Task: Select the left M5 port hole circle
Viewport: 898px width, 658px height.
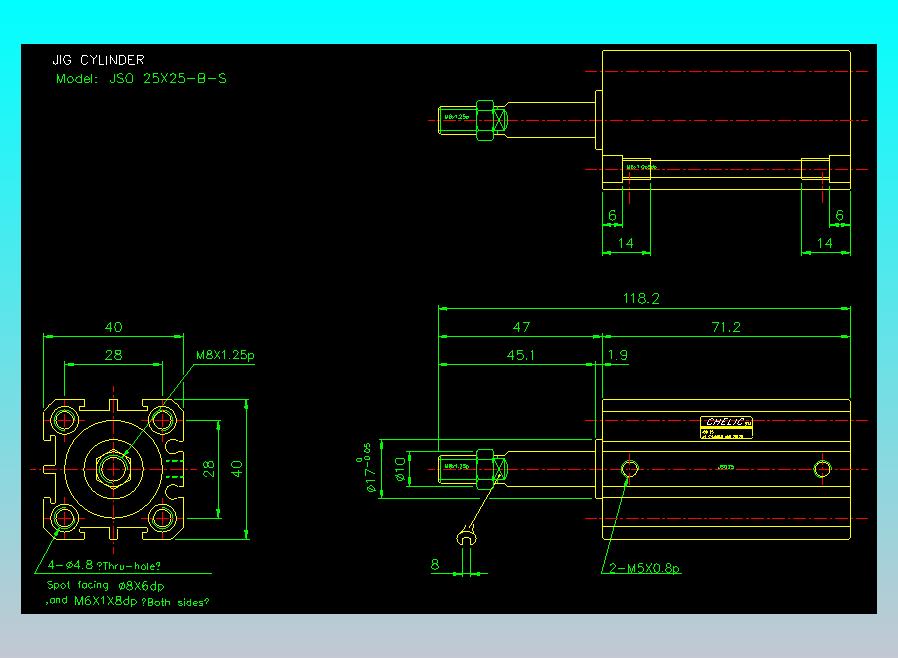Action: point(630,469)
